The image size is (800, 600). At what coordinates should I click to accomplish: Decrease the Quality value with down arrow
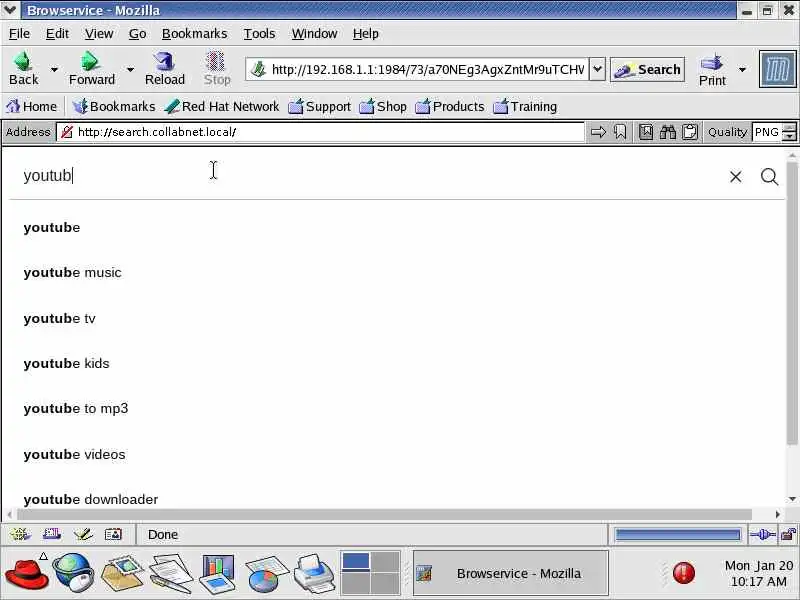click(x=789, y=137)
